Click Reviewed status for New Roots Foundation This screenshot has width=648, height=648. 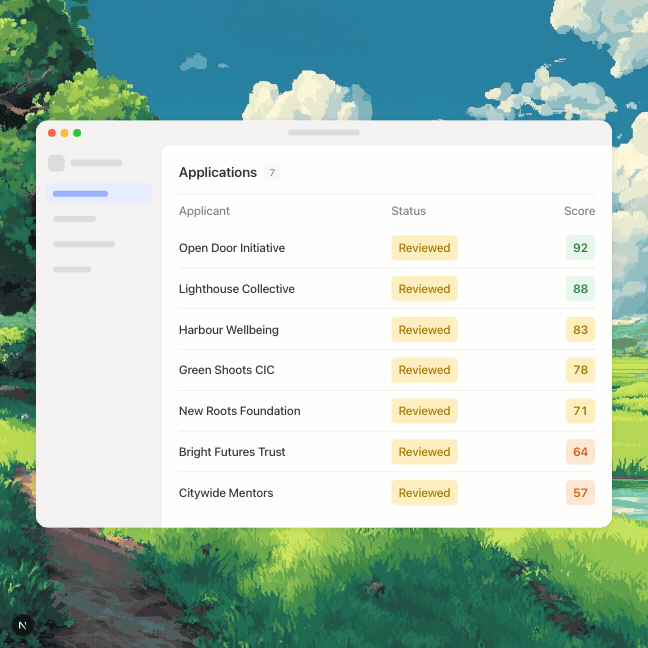click(424, 411)
